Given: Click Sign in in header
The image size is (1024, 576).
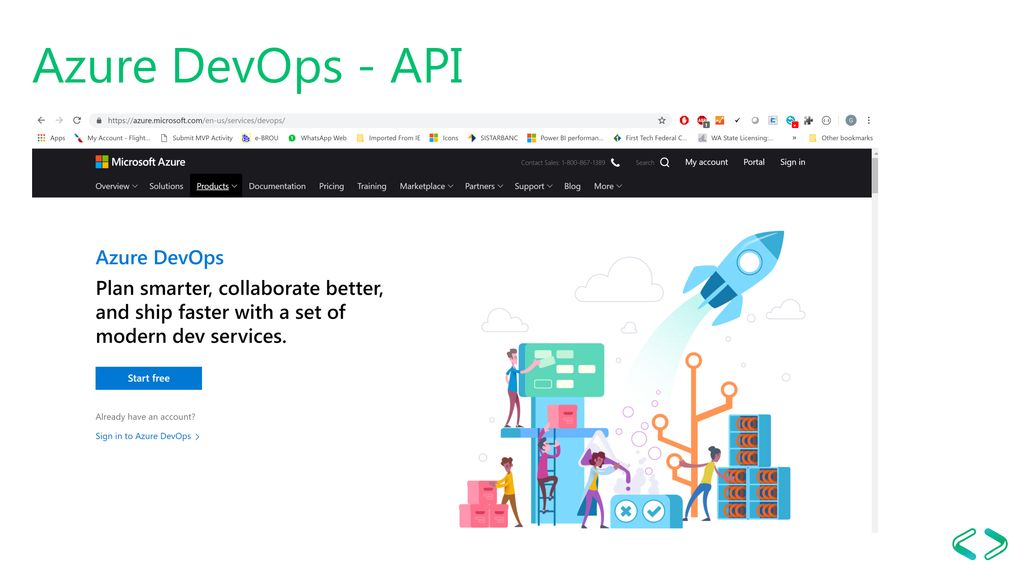Looking at the screenshot, I should [792, 162].
